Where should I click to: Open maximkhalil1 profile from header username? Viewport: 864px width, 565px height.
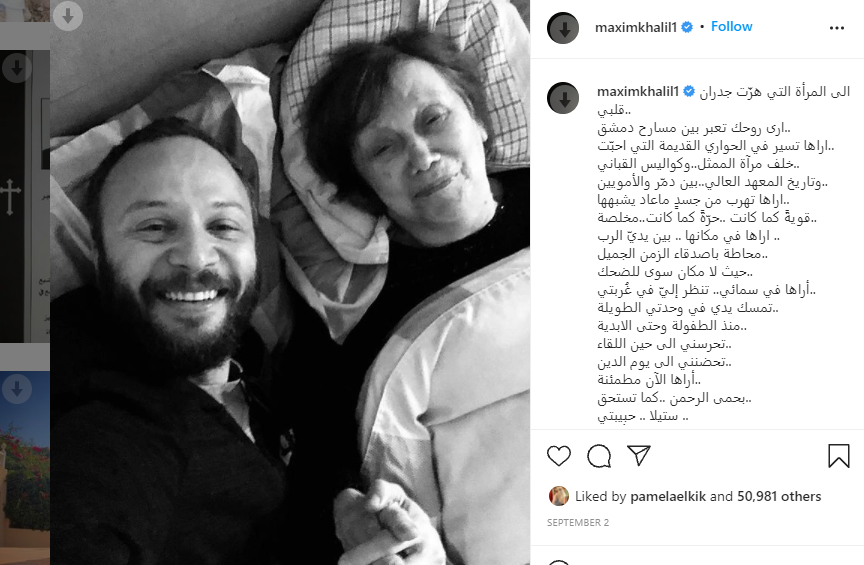click(x=635, y=28)
